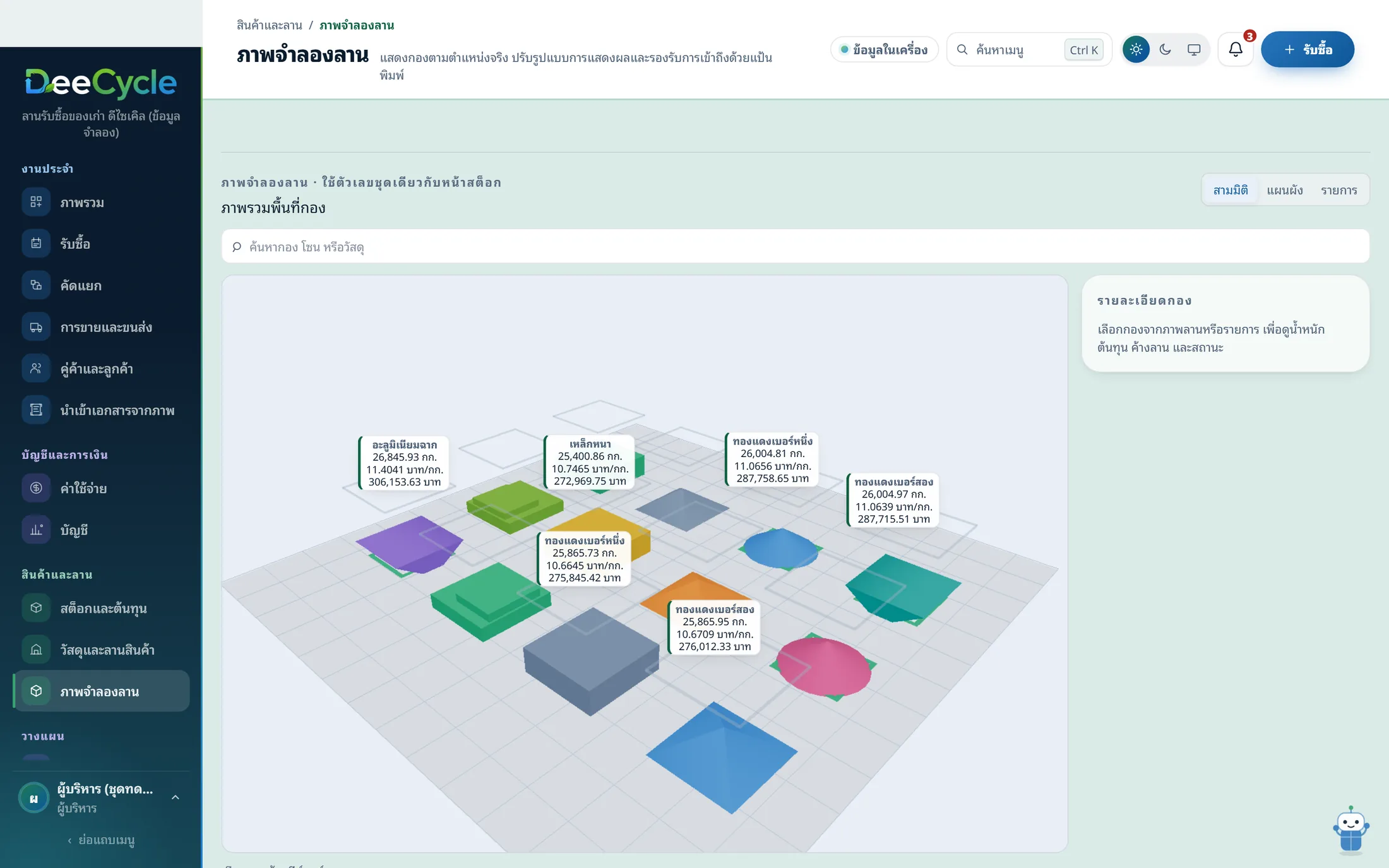Click ภาพจำลองลาน breadcrumb link
Image resolution: width=1389 pixels, height=868 pixels.
coord(357,25)
